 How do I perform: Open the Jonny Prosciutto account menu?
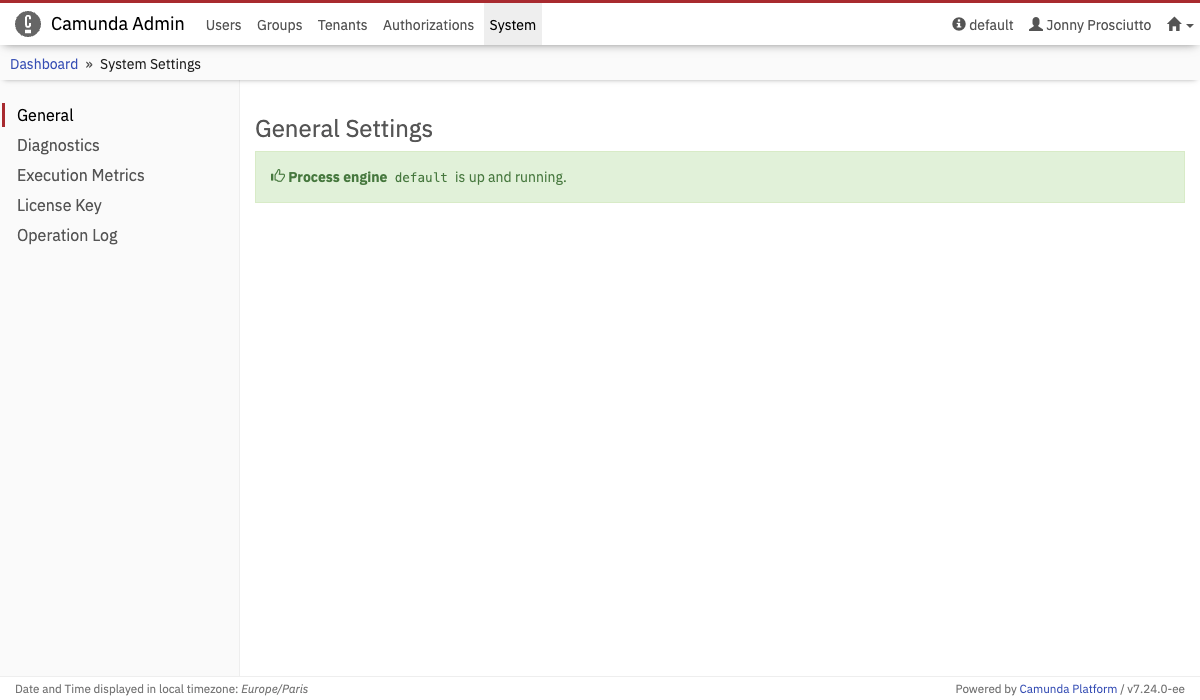click(1096, 25)
